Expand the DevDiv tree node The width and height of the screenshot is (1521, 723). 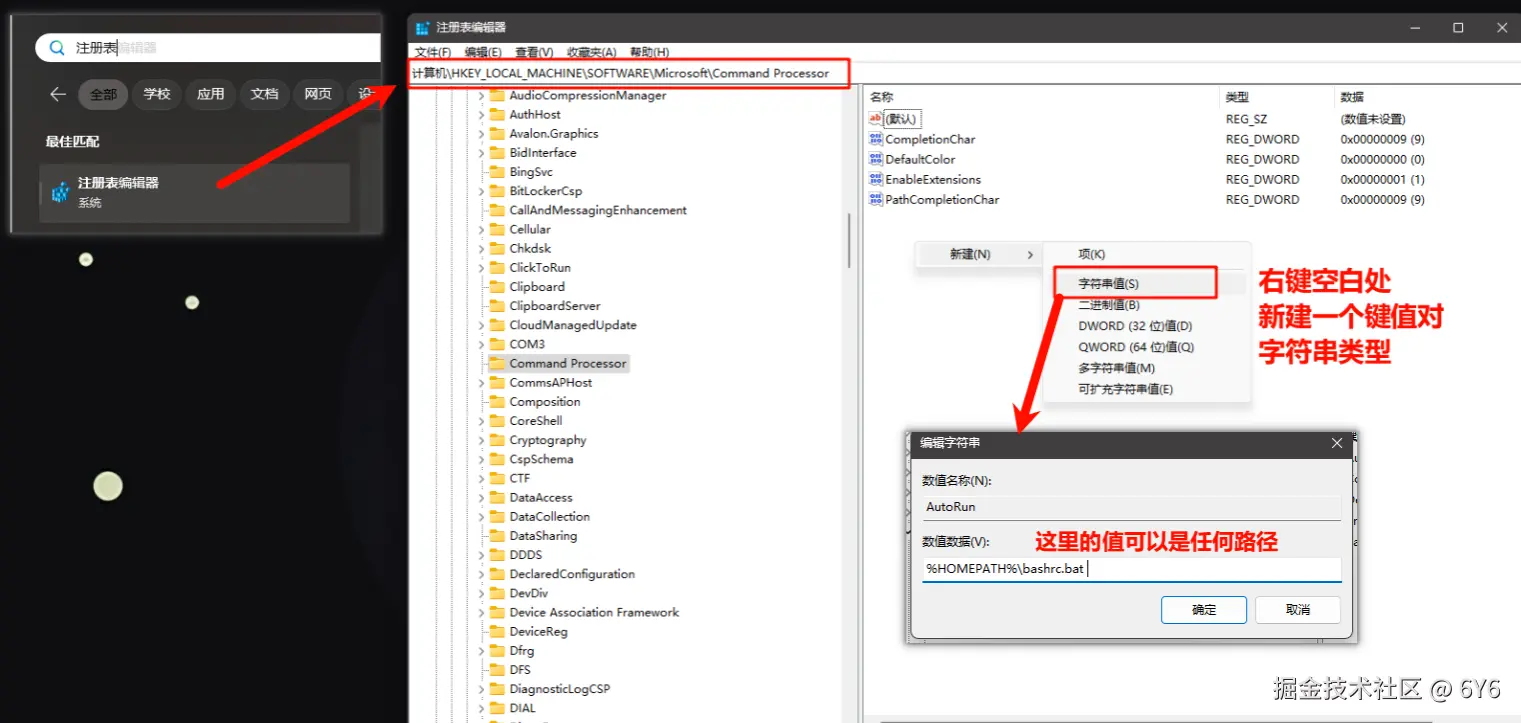pos(481,594)
